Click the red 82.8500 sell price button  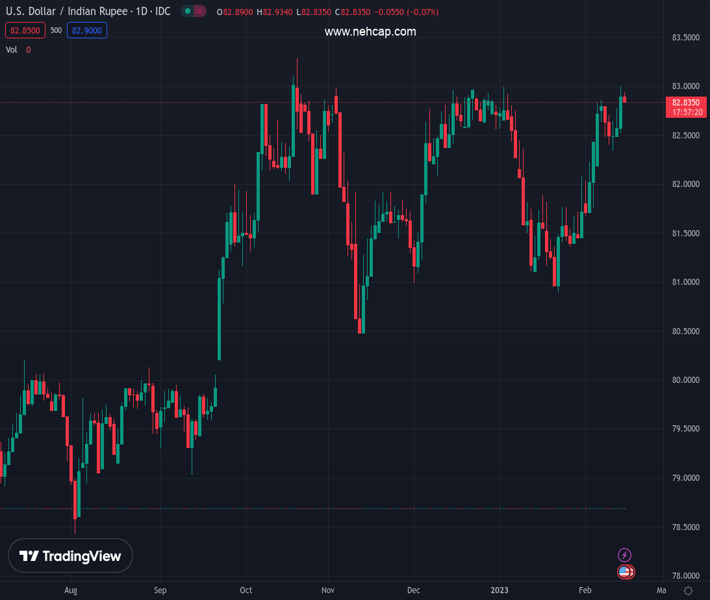23,31
